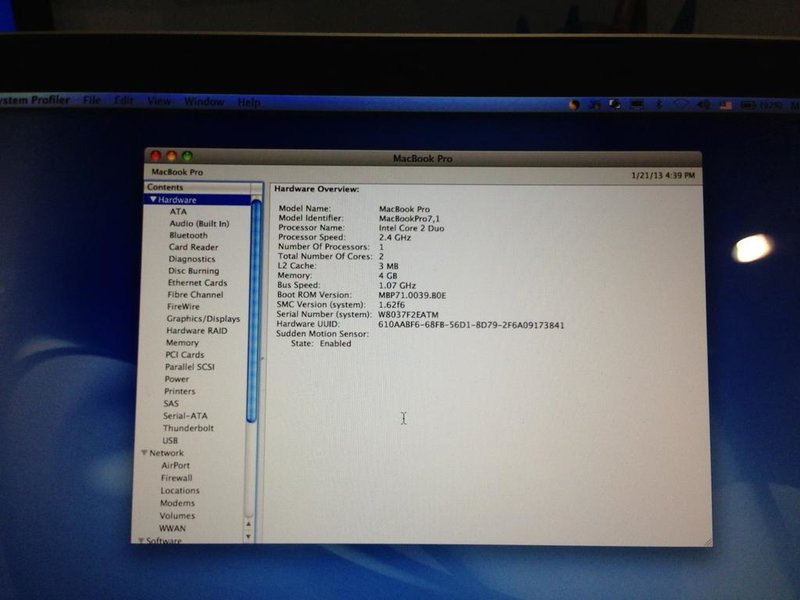Click the serial number W8037F2EATM
The image size is (800, 600).
(408, 314)
